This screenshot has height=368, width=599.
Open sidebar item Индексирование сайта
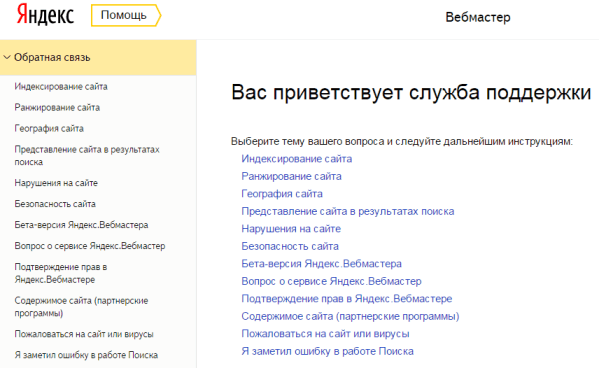click(61, 87)
